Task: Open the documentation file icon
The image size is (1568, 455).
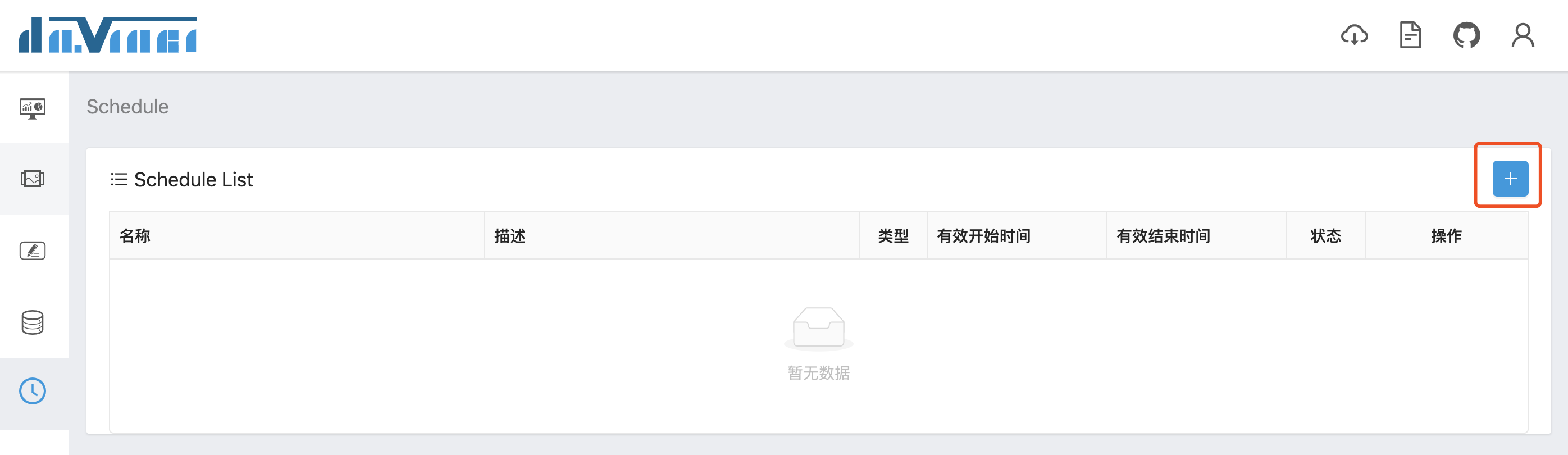Action: pos(1410,35)
